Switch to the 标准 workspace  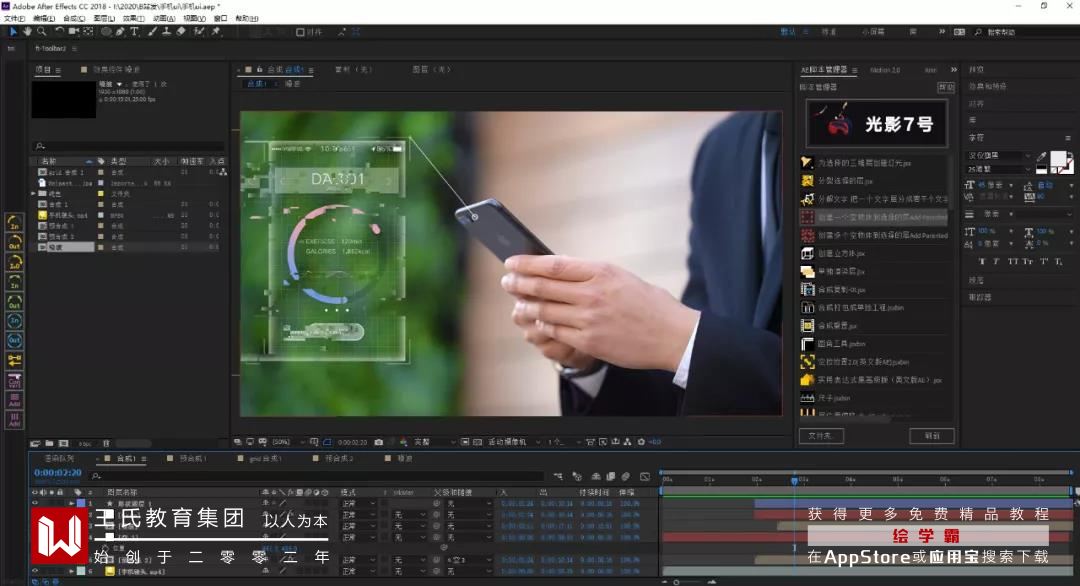(829, 32)
